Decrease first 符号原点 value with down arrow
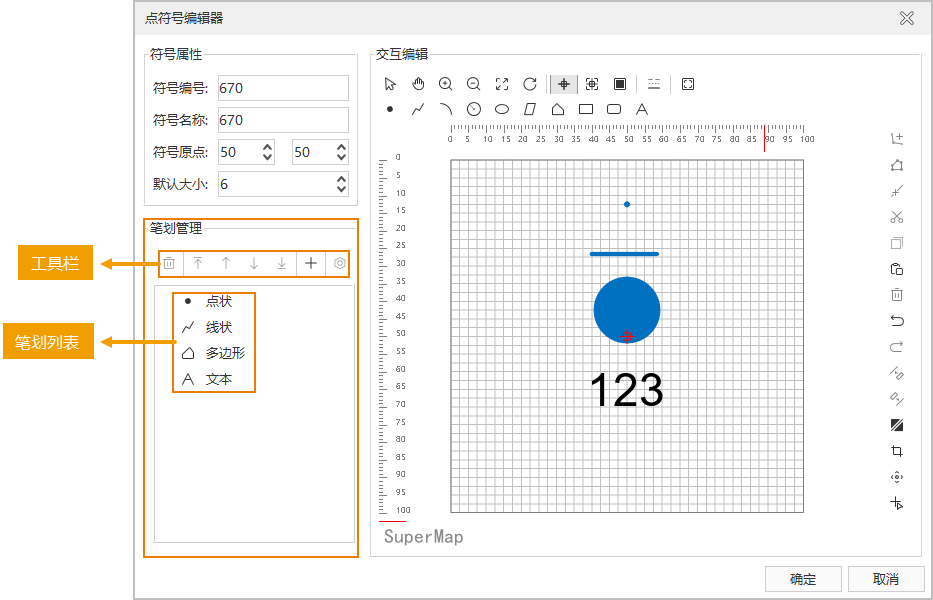933x600 pixels. 267,158
